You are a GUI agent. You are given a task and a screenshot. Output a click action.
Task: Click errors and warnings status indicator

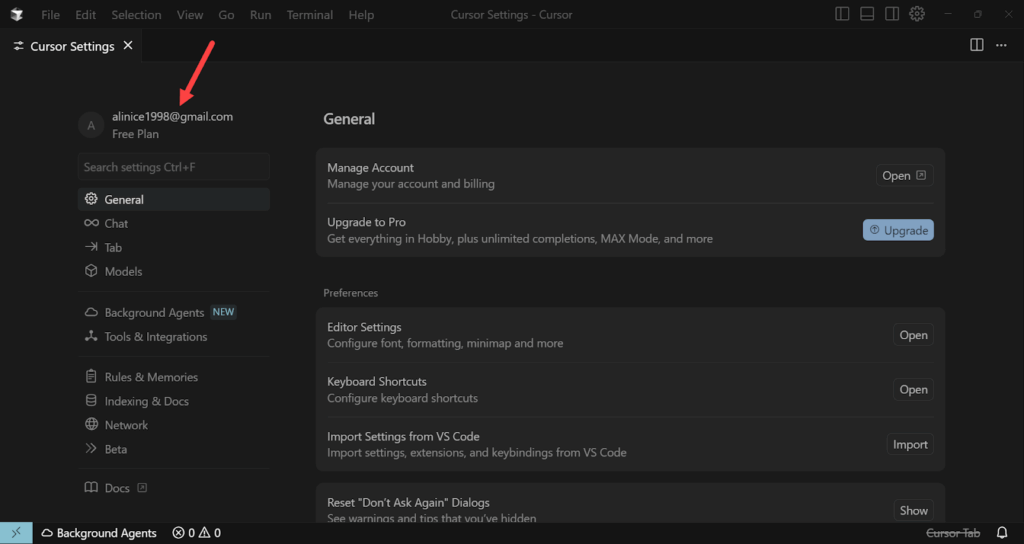point(197,533)
